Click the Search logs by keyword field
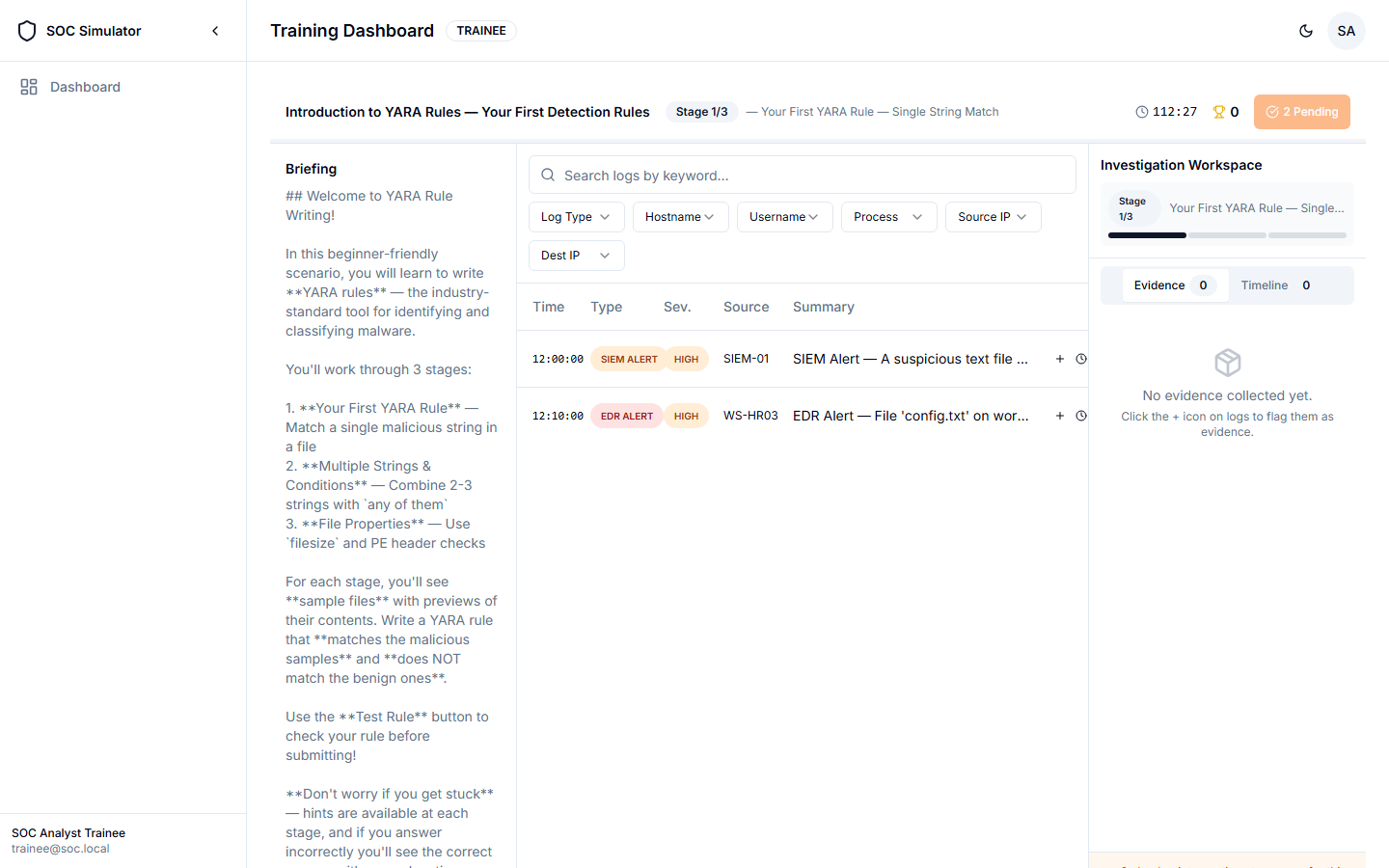The width and height of the screenshot is (1389, 868). [x=802, y=176]
